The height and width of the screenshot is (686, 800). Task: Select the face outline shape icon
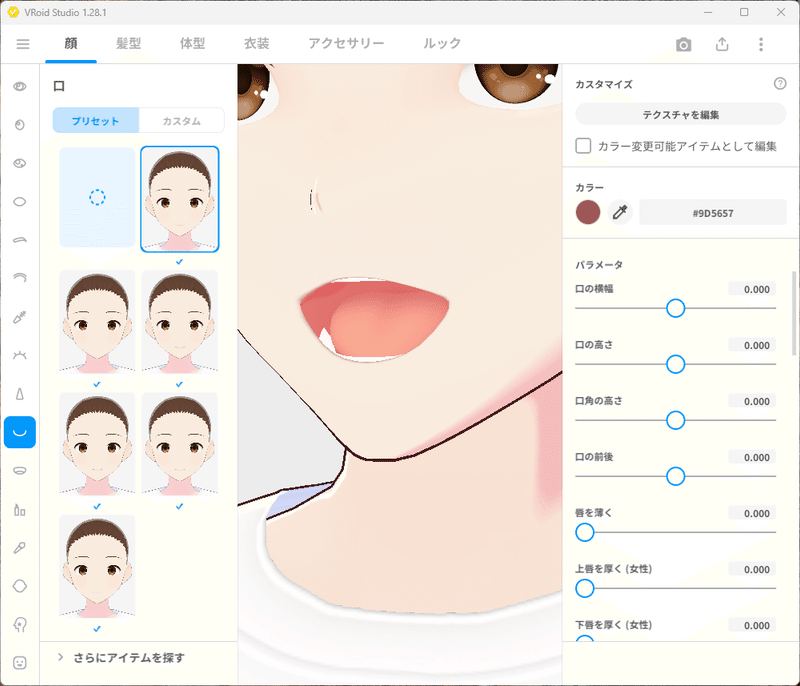click(x=20, y=586)
